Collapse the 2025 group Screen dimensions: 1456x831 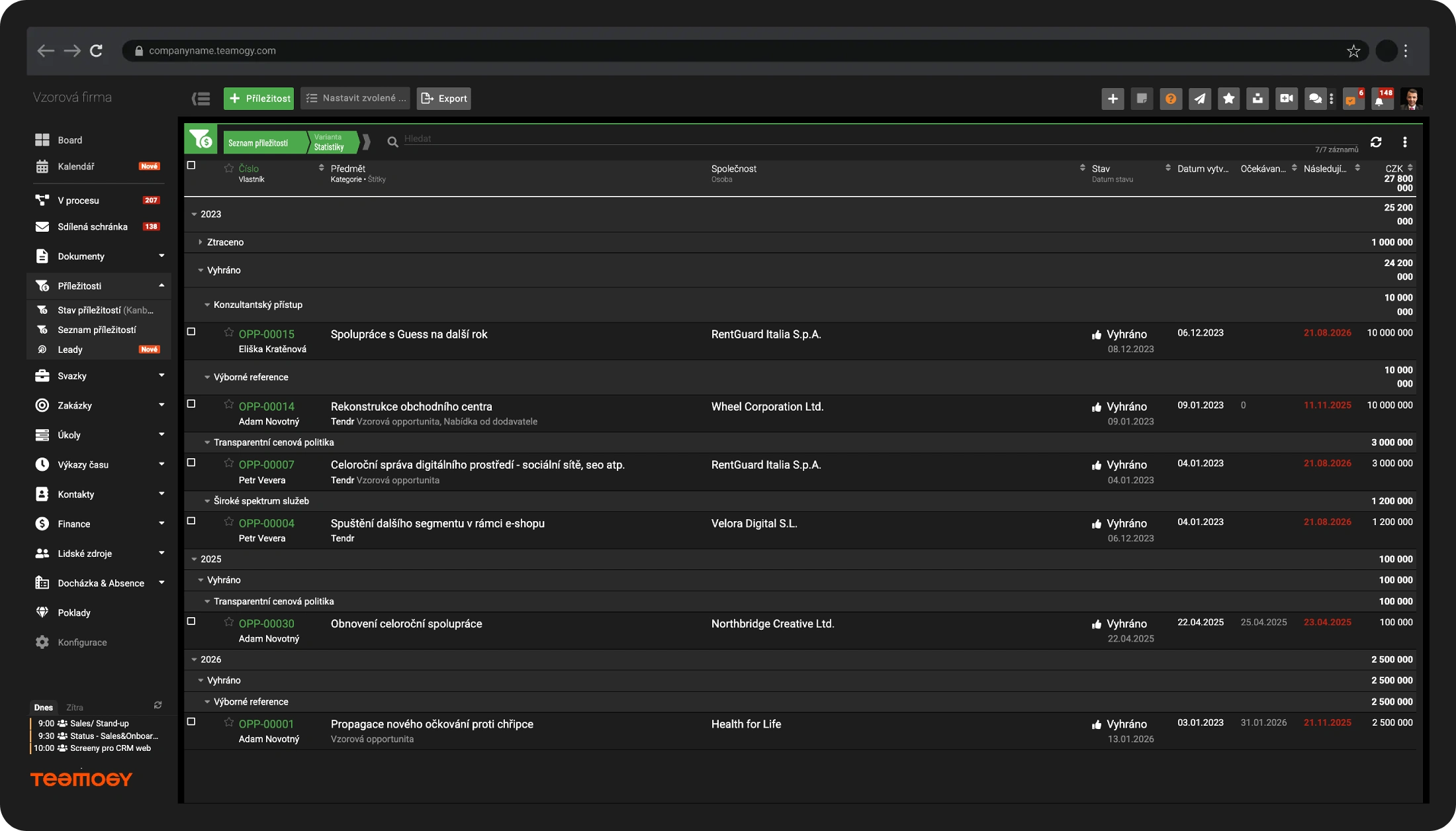[x=194, y=560]
